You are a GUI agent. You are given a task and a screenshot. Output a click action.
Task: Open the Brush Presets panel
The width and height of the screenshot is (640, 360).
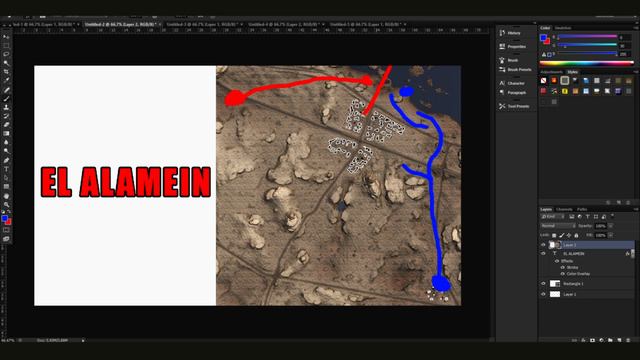[515, 69]
